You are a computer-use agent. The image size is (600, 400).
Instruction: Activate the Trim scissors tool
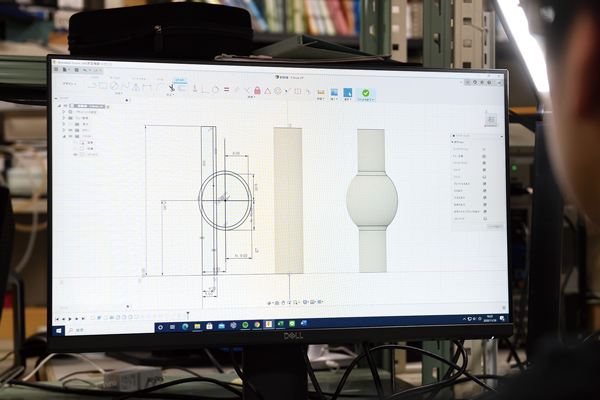(x=171, y=88)
